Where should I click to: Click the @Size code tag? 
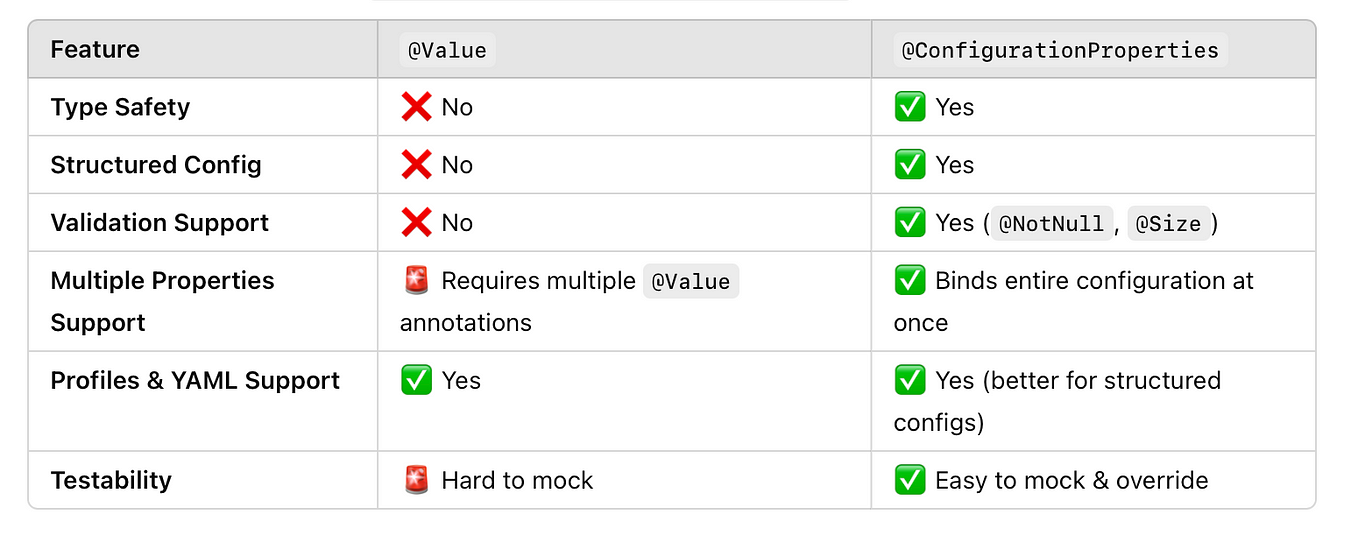click(1169, 223)
